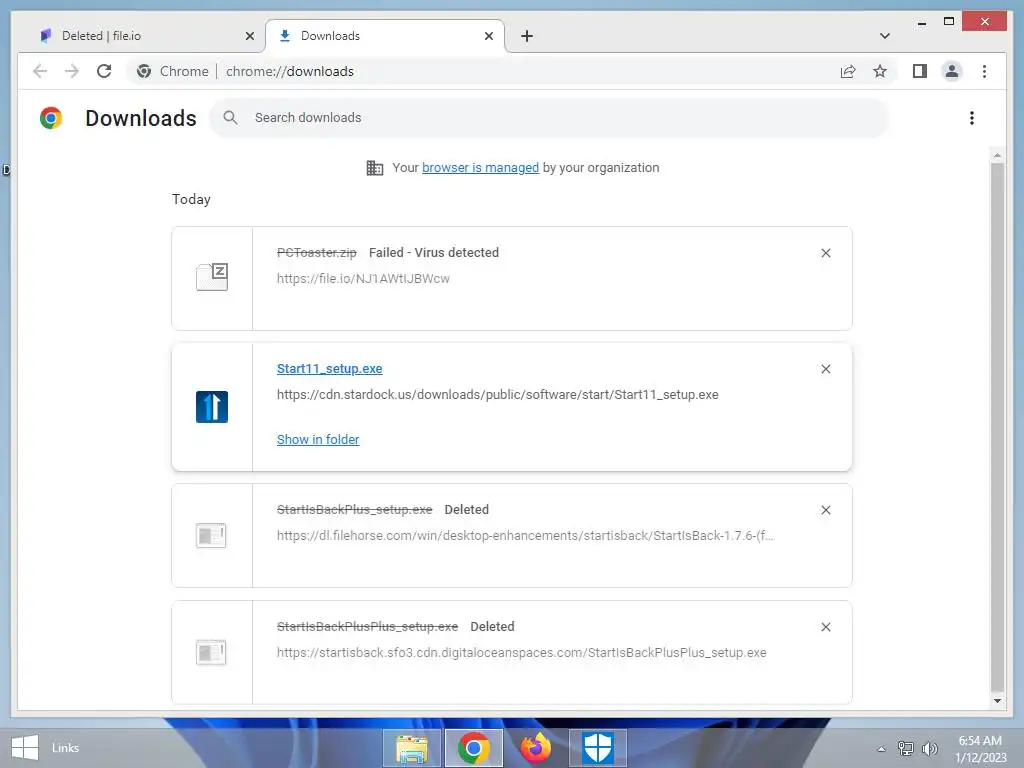Click the downloads page vertical scrollbar
The height and width of the screenshot is (768, 1024).
pos(997,426)
